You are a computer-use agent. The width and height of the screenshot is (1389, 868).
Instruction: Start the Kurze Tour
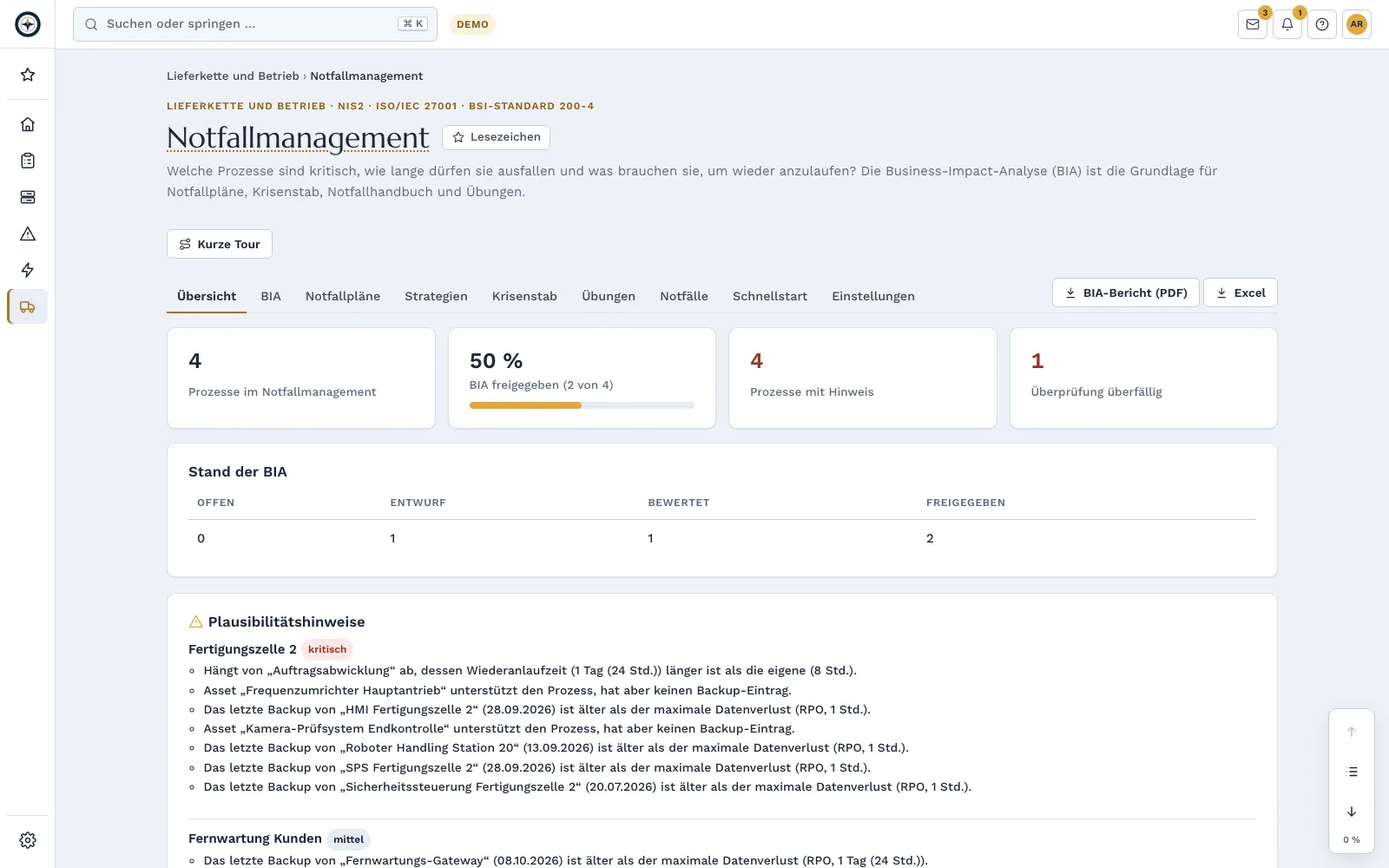point(220,244)
